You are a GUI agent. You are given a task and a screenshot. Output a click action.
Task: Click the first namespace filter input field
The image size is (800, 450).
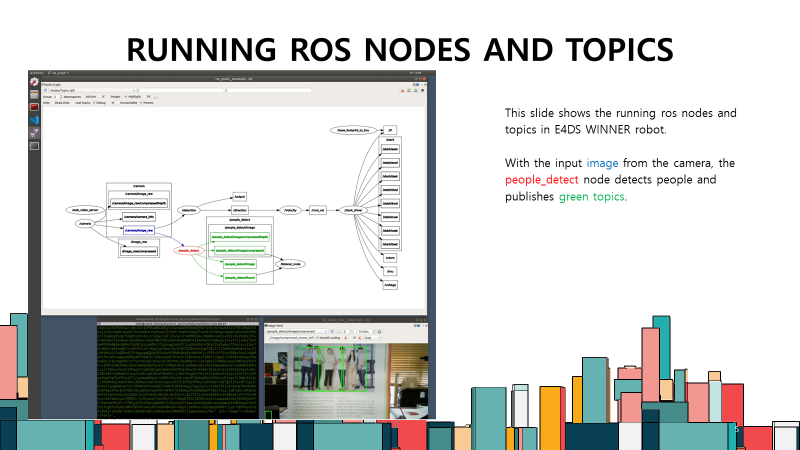coord(180,90)
